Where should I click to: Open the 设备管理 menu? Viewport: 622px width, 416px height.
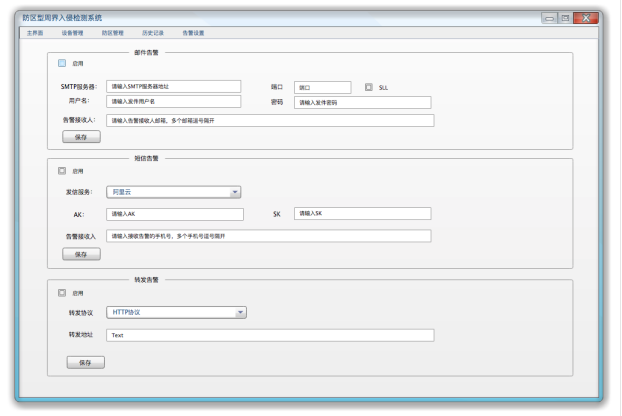click(x=73, y=33)
